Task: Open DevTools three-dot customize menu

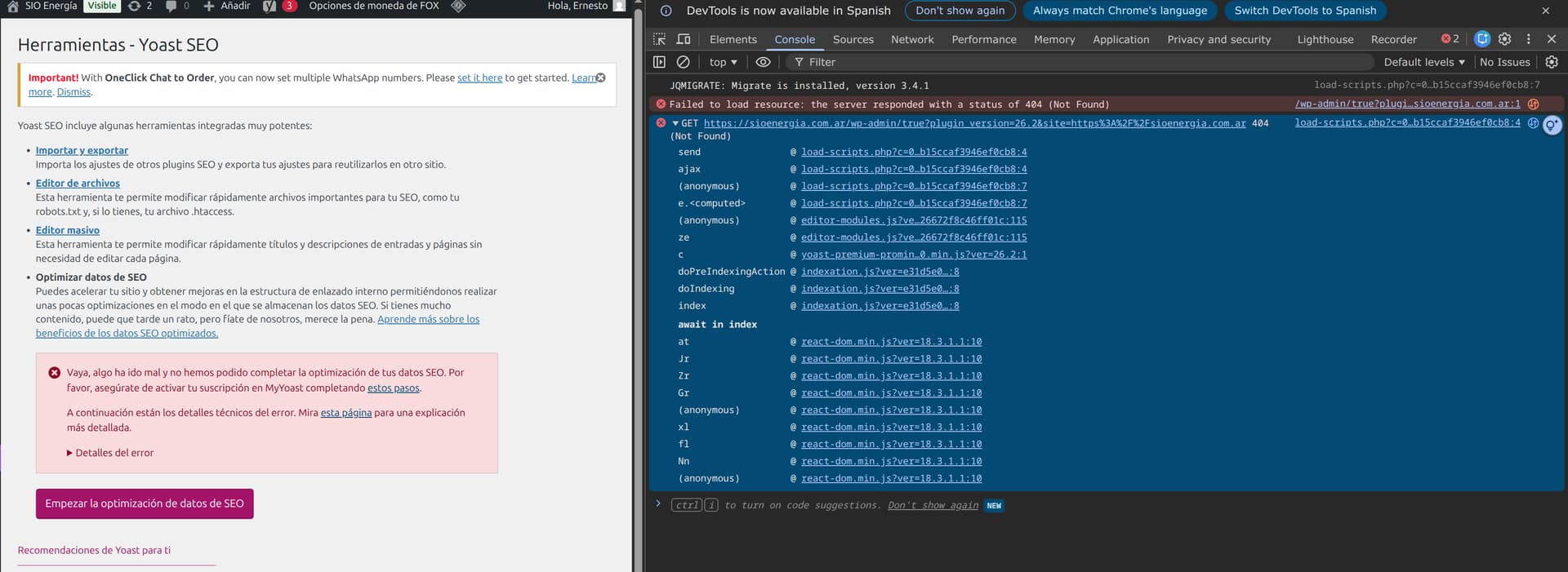Action: (x=1528, y=39)
